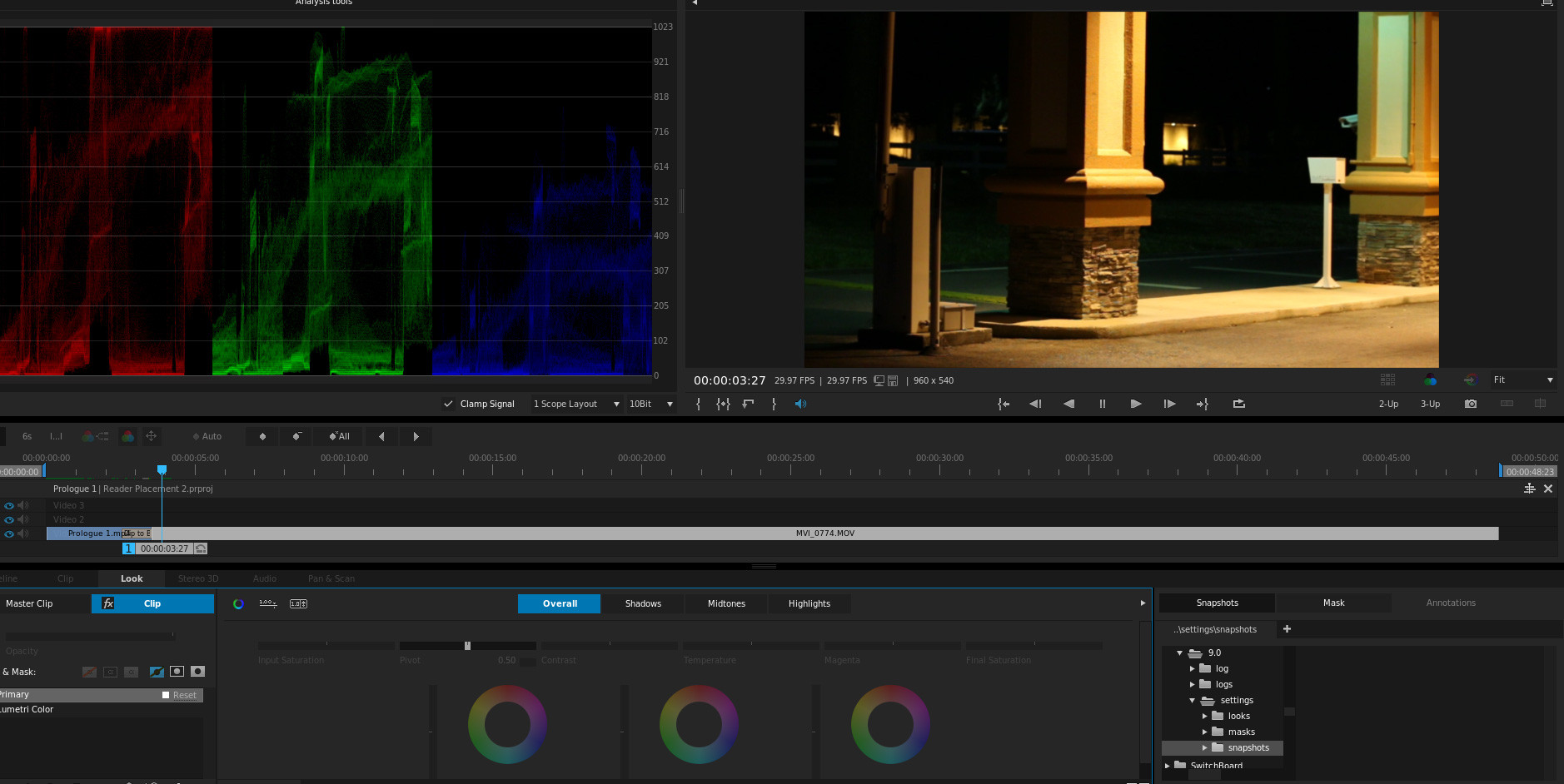Select the Overall tonal range tab

[560, 603]
